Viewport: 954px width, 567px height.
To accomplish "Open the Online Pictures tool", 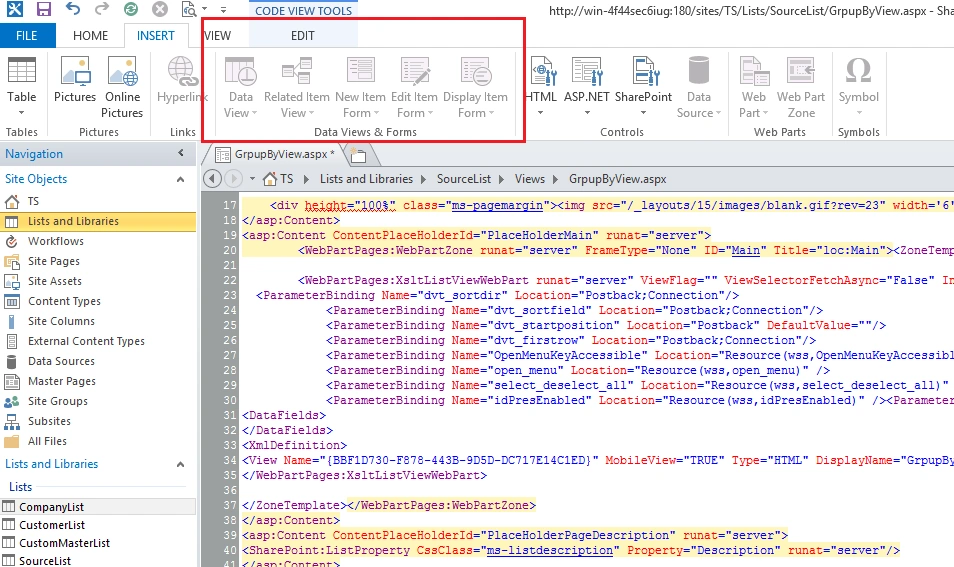I will pyautogui.click(x=122, y=87).
